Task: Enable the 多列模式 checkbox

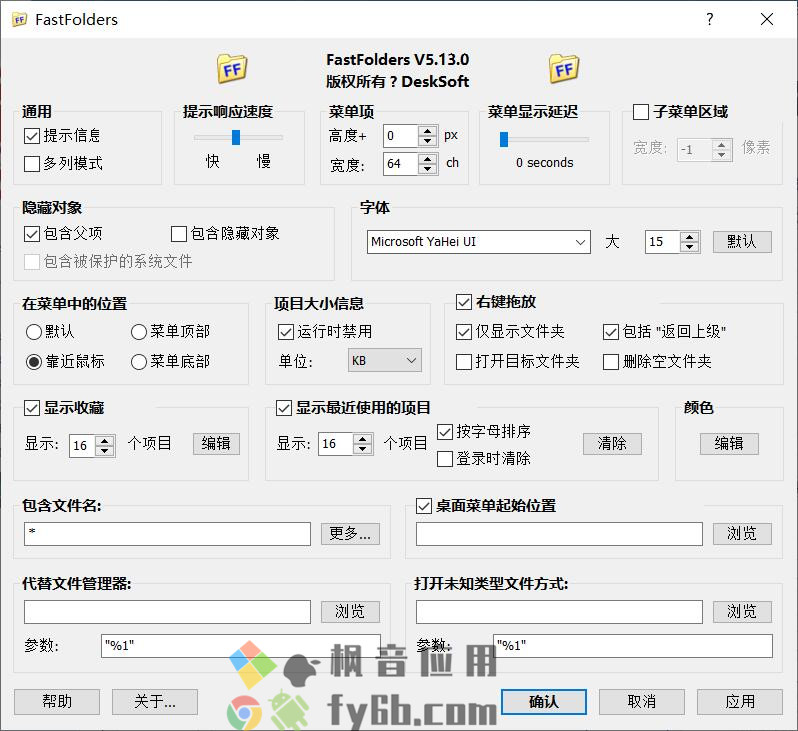Action: click(32, 164)
